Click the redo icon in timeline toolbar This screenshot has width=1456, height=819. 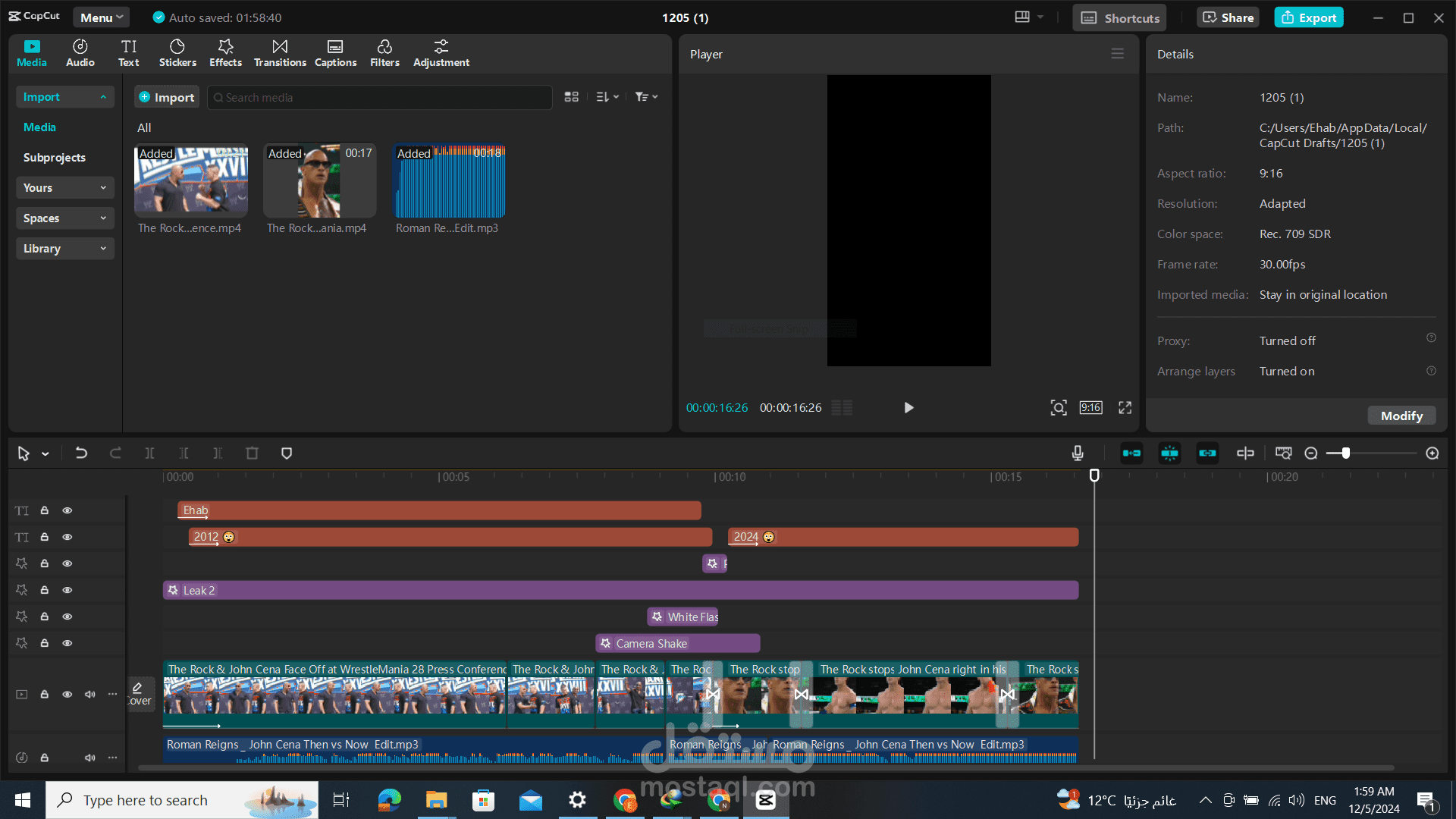point(116,453)
